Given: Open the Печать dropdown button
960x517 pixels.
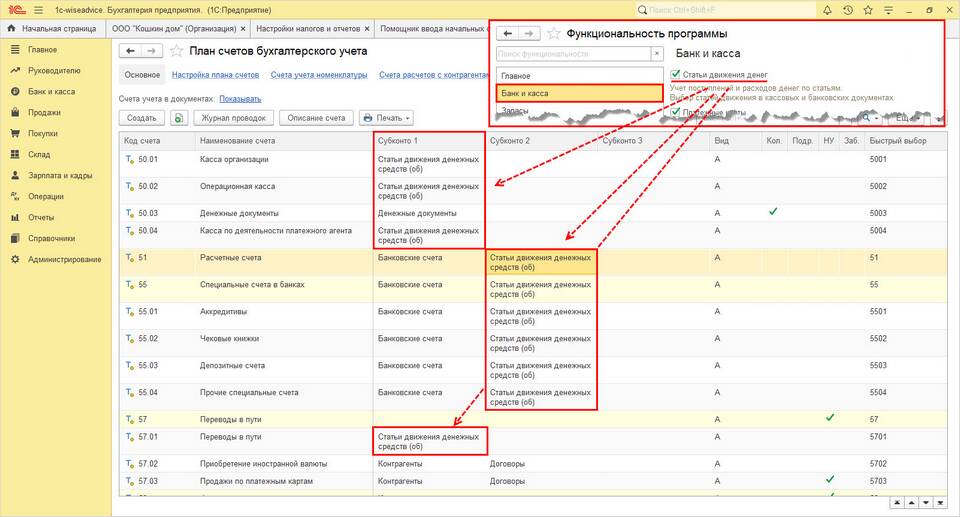Looking at the screenshot, I should tap(386, 118).
